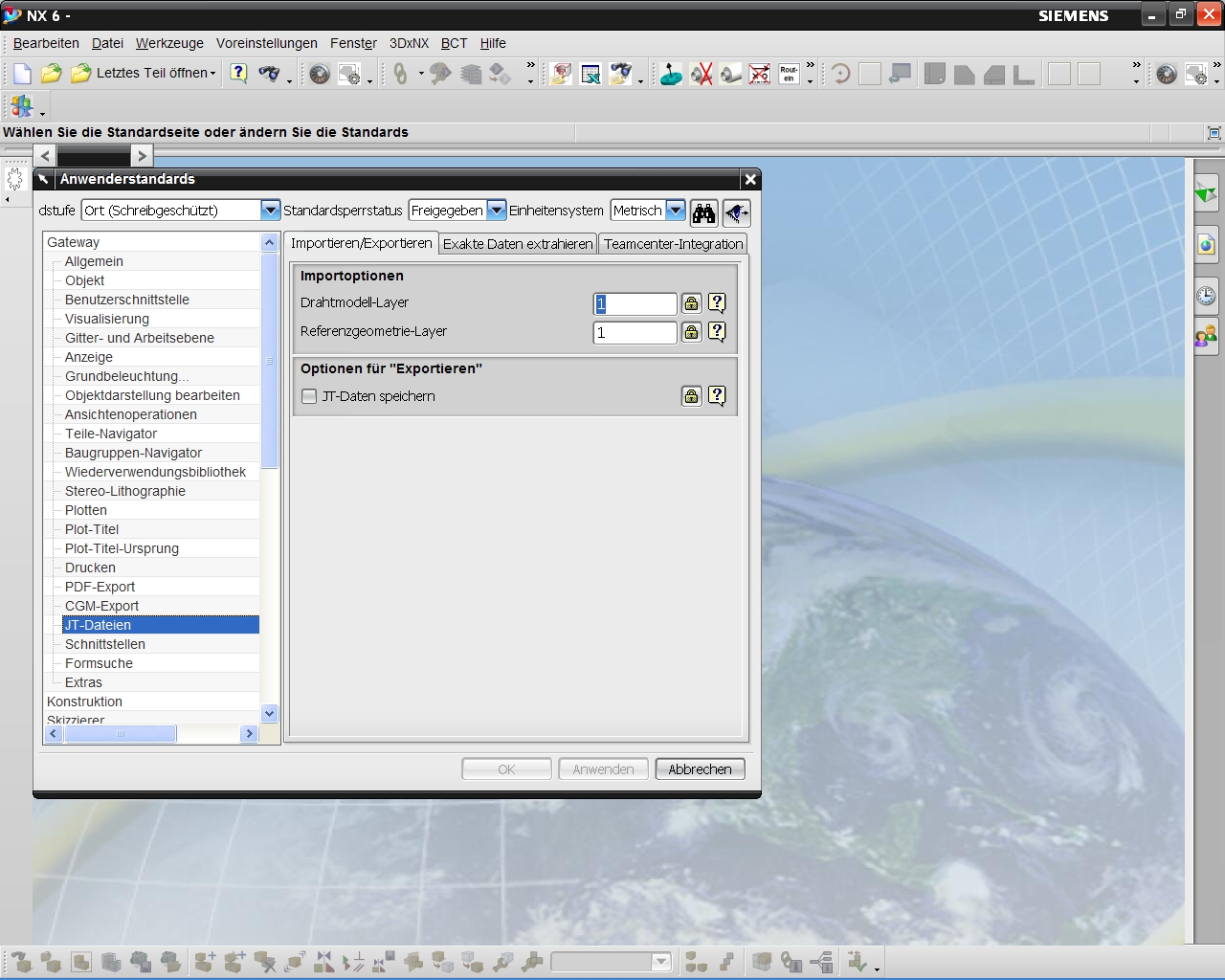Click the left navigation arrow above dialog
The width and height of the screenshot is (1225, 980).
pyautogui.click(x=45, y=156)
